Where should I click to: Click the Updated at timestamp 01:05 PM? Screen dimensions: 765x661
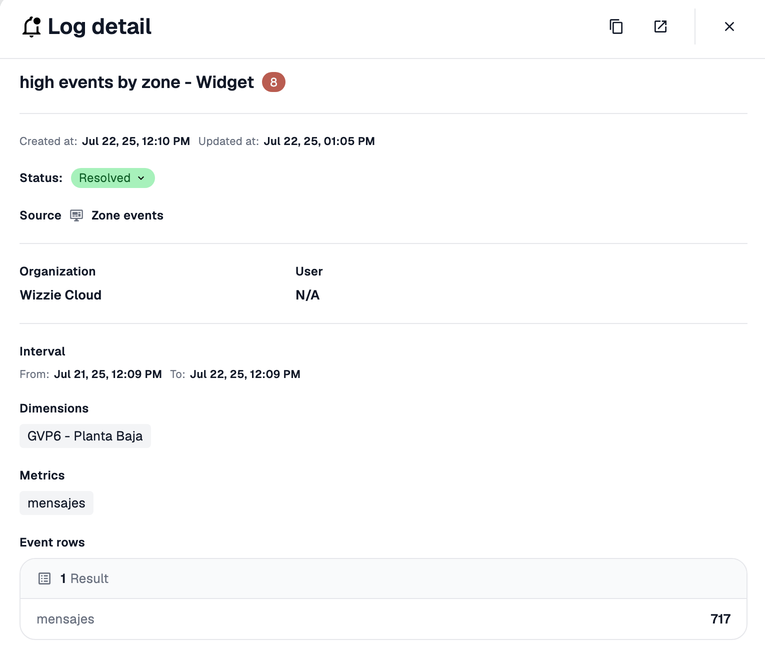tap(319, 141)
